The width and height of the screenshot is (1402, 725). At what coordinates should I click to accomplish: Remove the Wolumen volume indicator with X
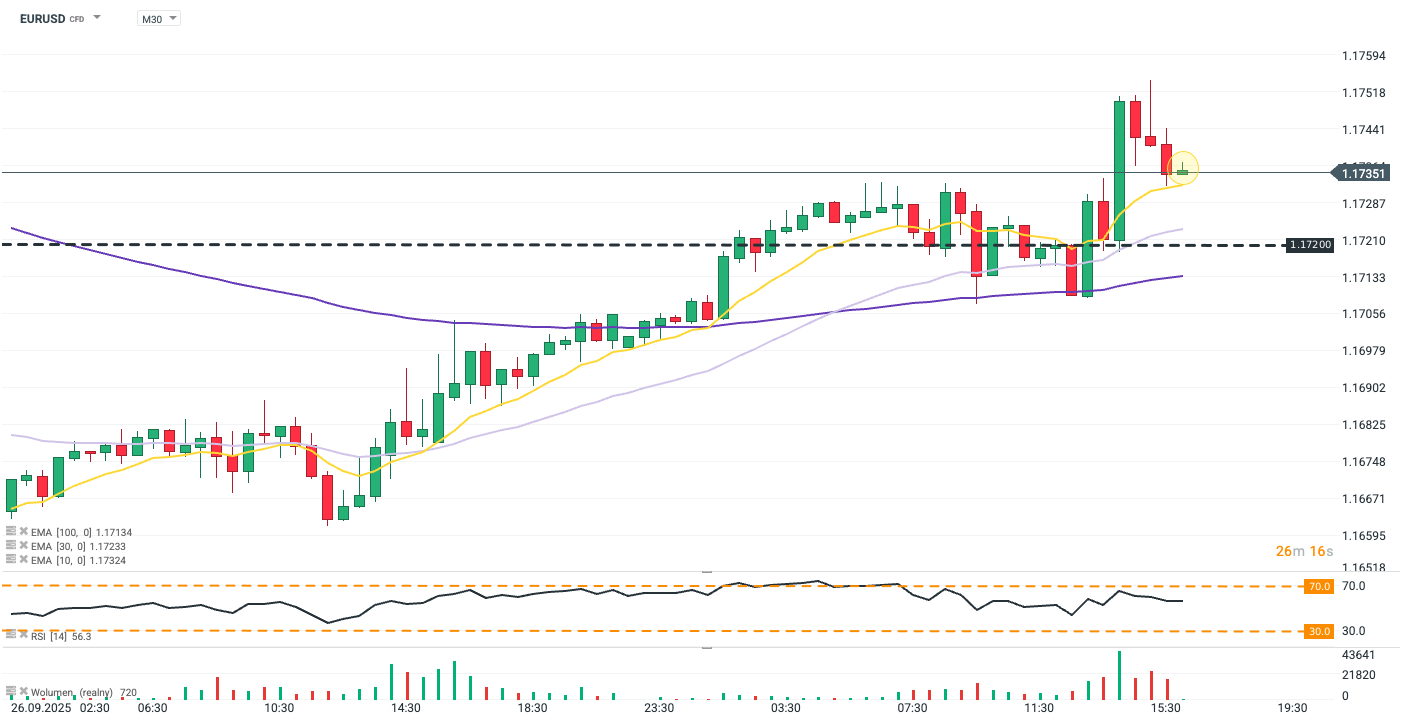point(22,691)
